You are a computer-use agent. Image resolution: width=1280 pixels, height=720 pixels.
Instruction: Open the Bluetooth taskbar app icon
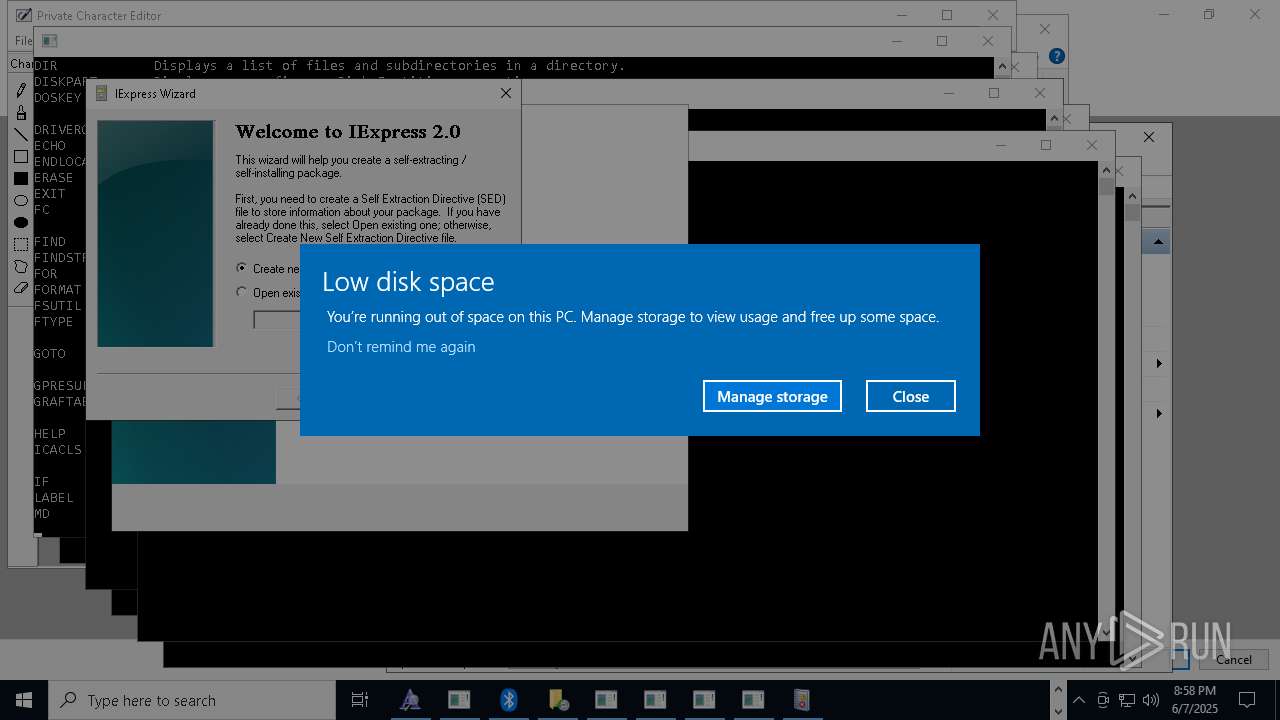coord(508,700)
